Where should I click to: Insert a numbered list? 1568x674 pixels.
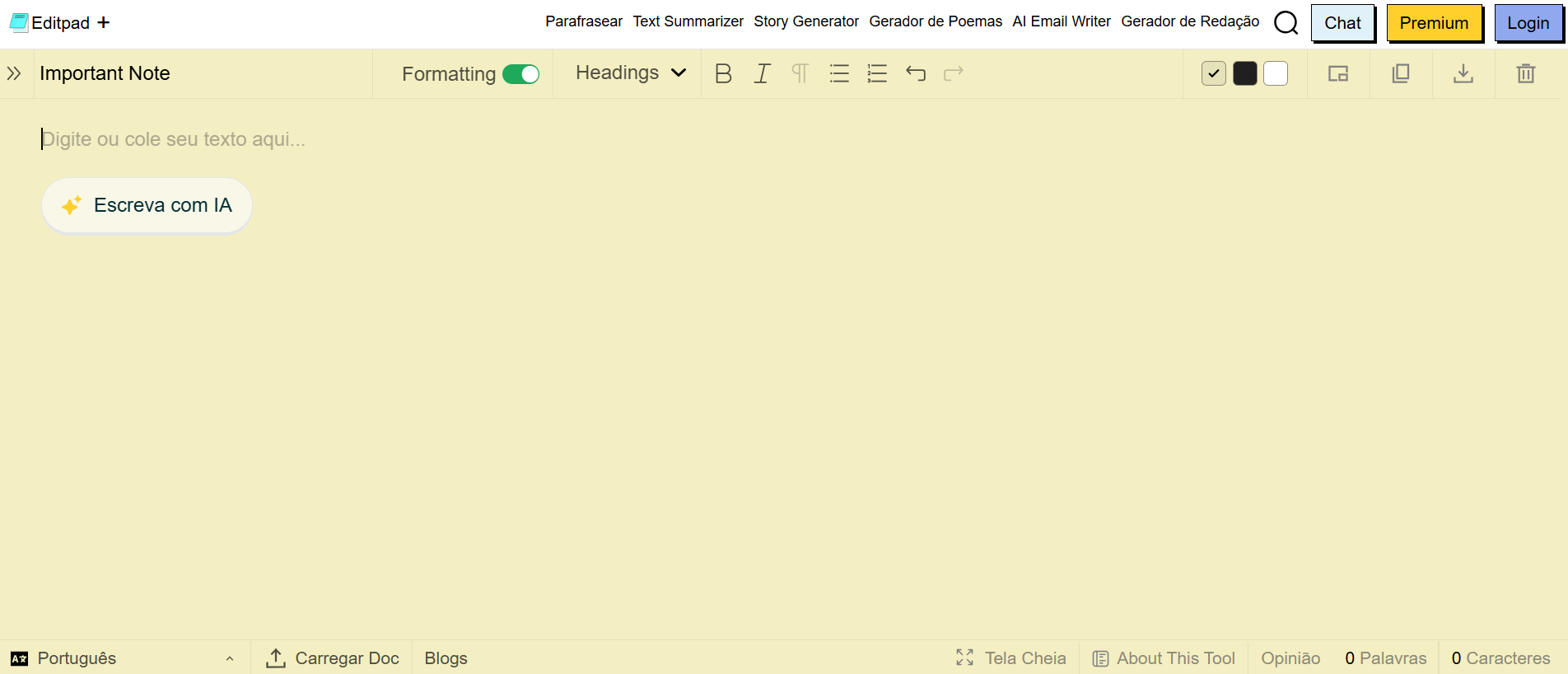(877, 73)
